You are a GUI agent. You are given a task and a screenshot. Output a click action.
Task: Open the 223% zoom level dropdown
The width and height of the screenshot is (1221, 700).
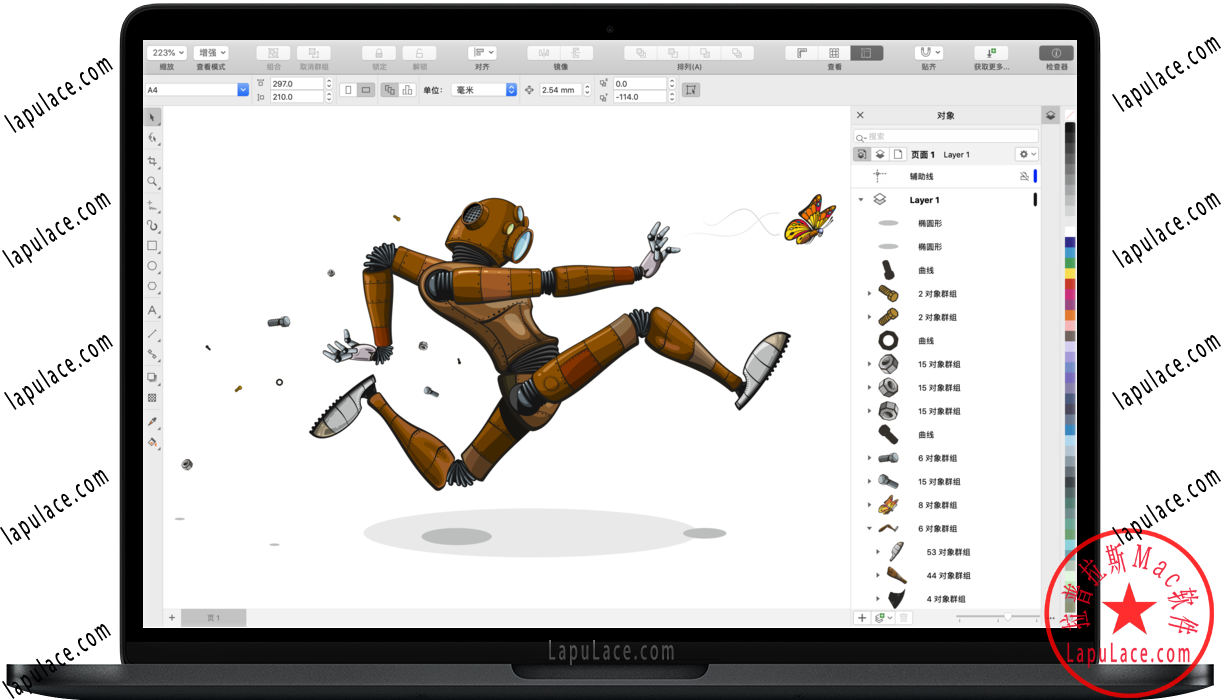166,53
